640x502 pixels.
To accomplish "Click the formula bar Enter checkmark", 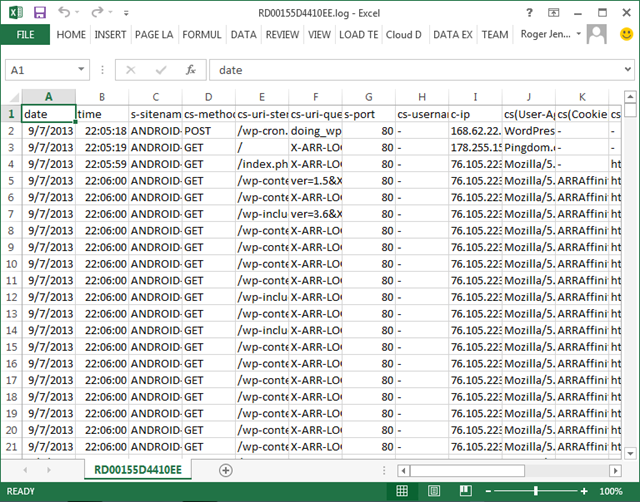I will [x=161, y=70].
